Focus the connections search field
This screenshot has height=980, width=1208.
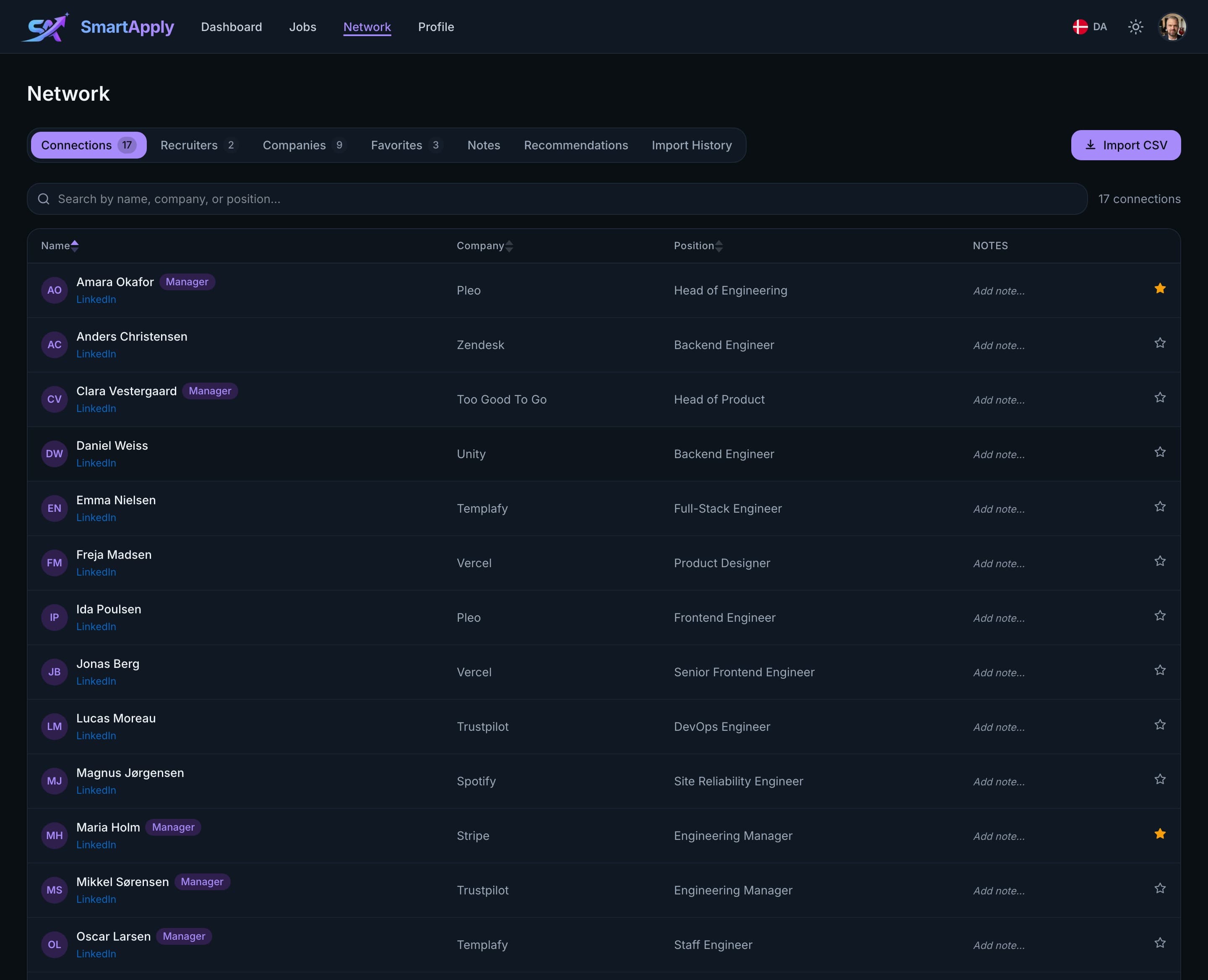pos(557,199)
